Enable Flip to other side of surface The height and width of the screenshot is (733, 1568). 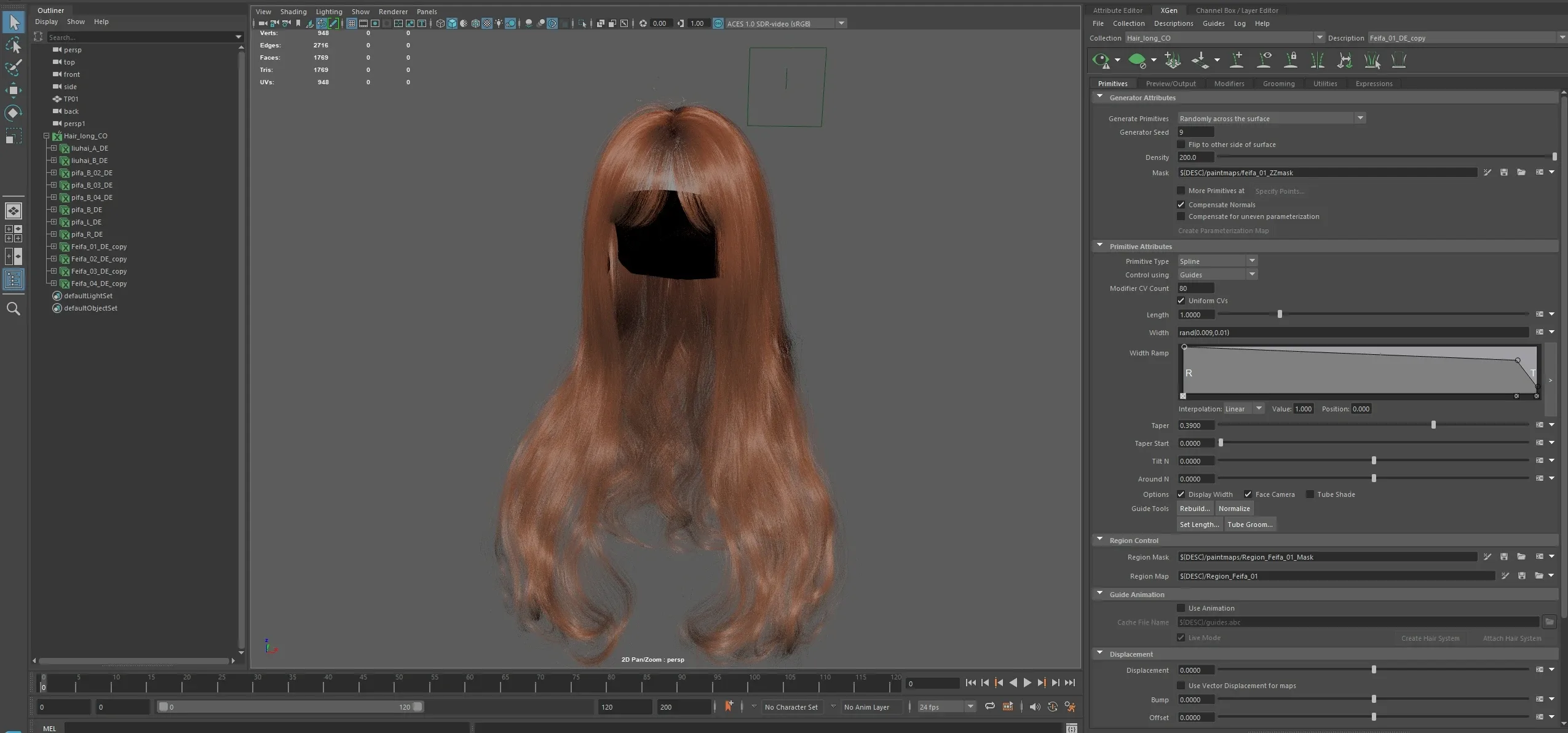(1181, 145)
